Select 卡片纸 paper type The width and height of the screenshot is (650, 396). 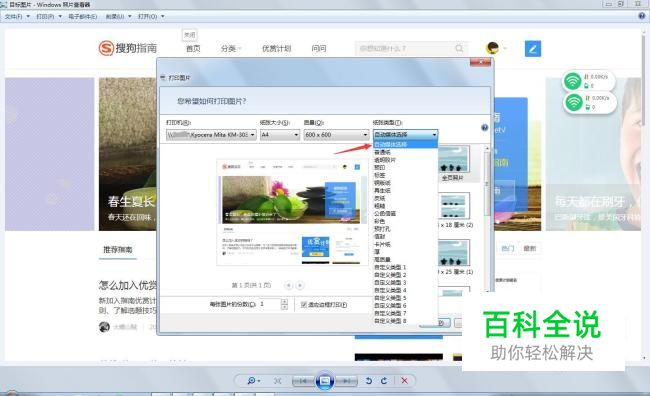pos(405,244)
